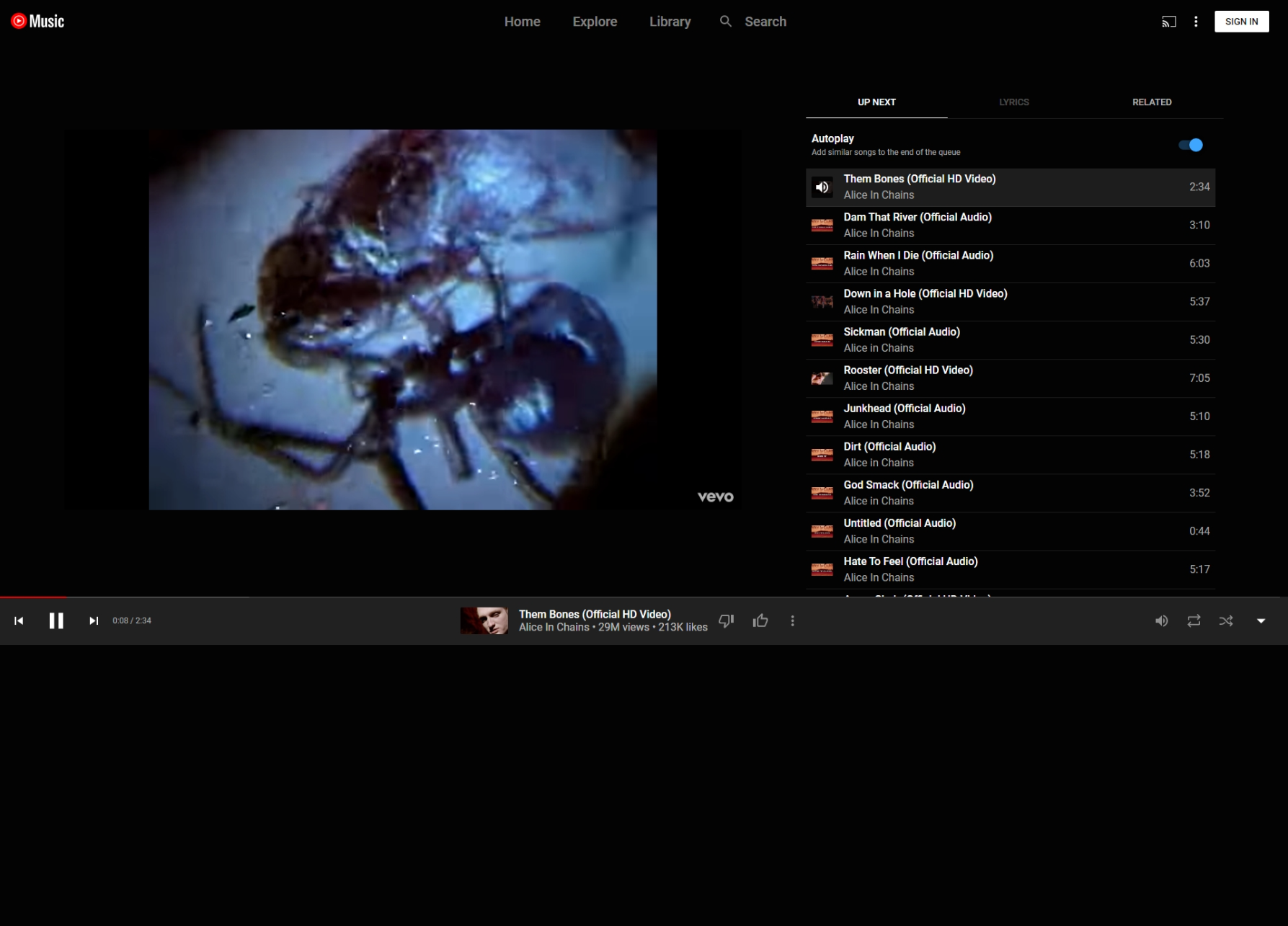Click the Rooster queue thumbnail
The image size is (1288, 926).
click(x=822, y=378)
